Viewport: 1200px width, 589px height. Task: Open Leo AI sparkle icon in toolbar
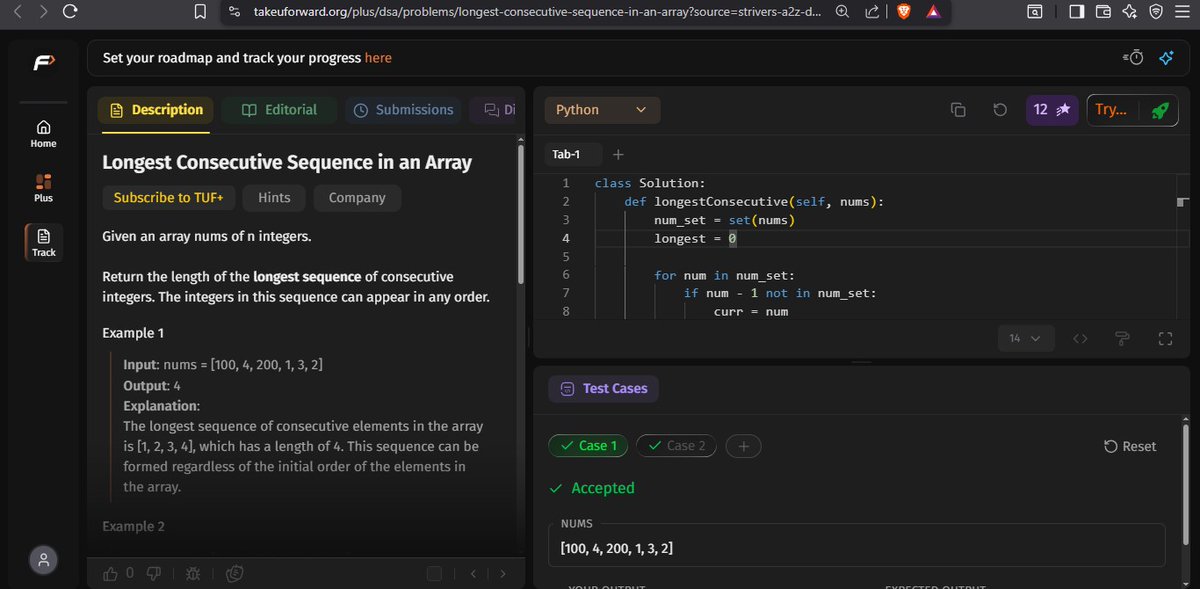pyautogui.click(x=1130, y=12)
